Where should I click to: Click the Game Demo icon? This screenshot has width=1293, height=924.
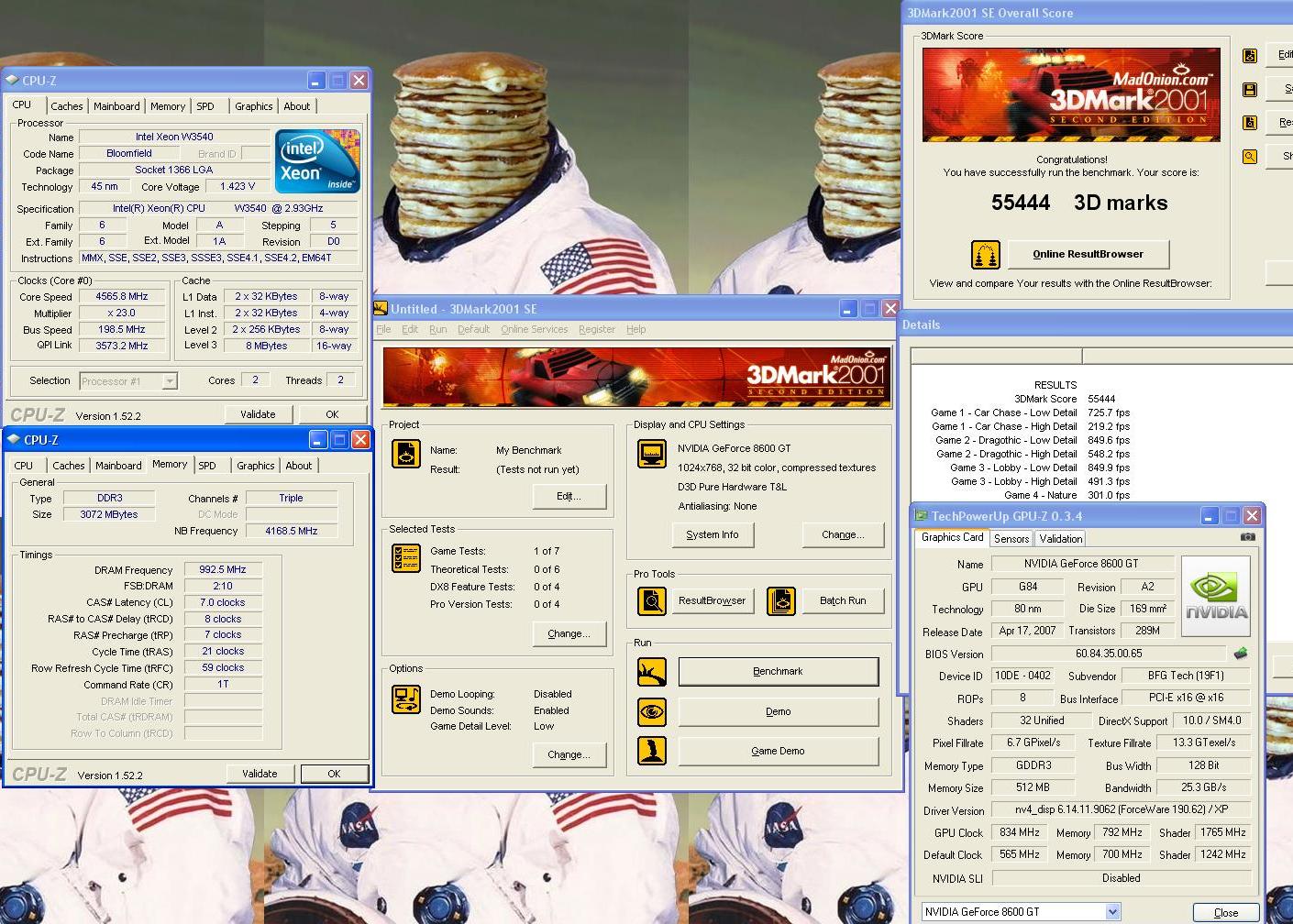coord(652,751)
